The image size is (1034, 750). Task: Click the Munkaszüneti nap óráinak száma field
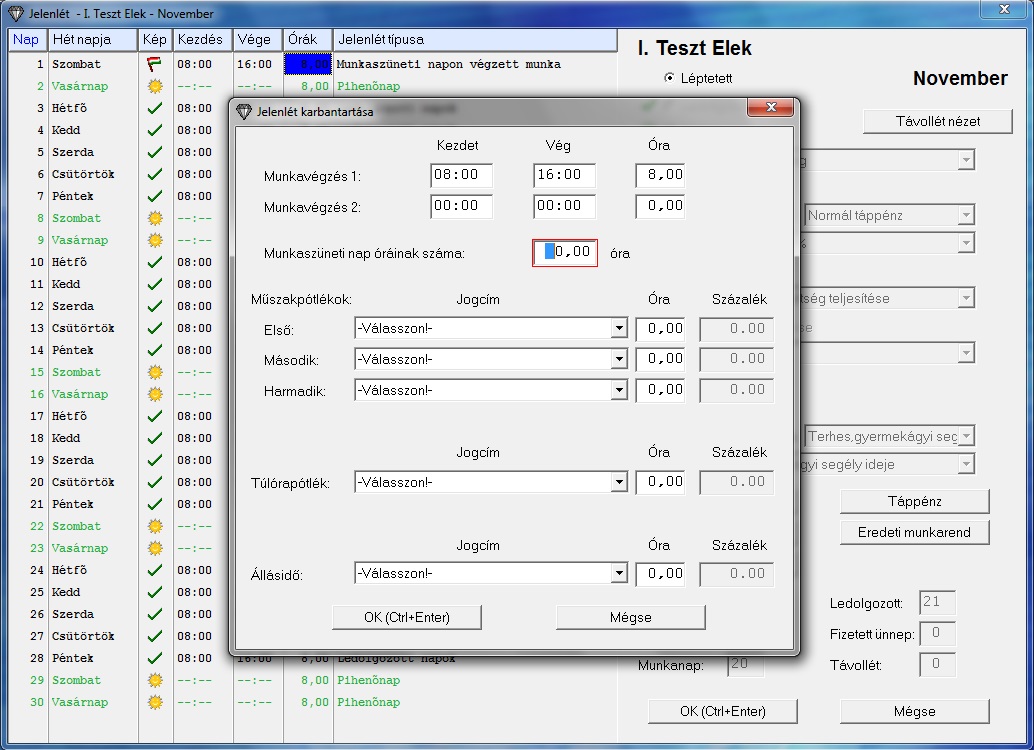565,253
